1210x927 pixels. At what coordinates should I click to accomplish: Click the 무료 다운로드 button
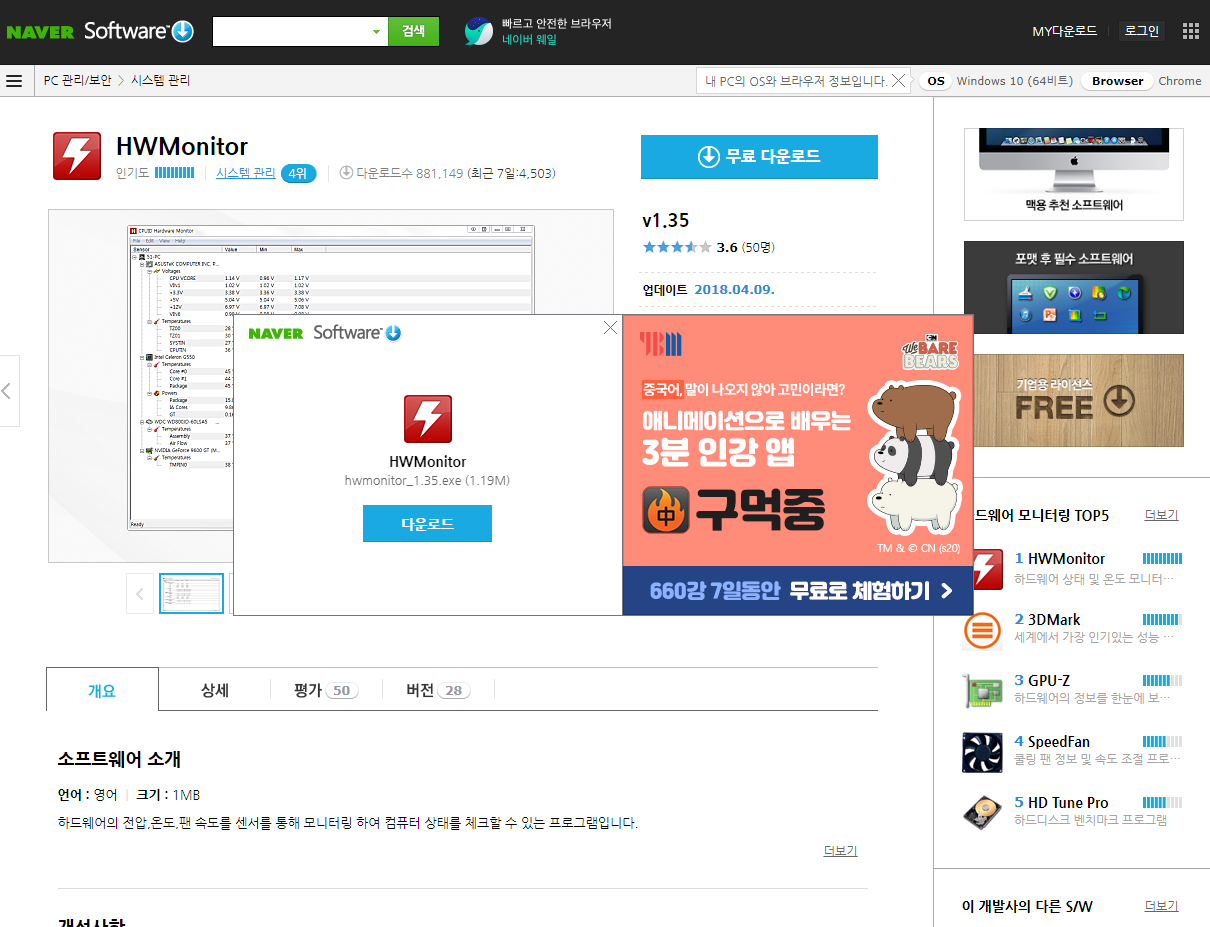tap(759, 156)
